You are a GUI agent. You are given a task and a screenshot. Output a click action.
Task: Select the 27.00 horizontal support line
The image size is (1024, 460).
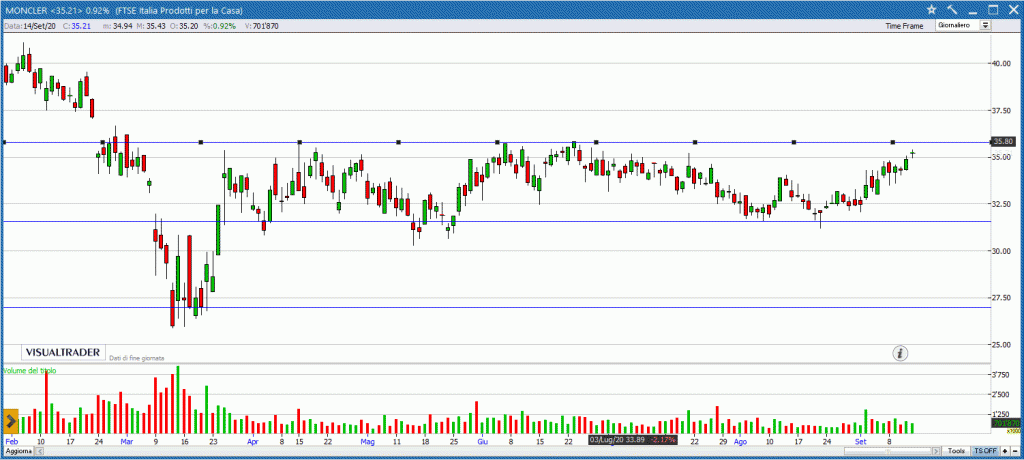pos(496,307)
